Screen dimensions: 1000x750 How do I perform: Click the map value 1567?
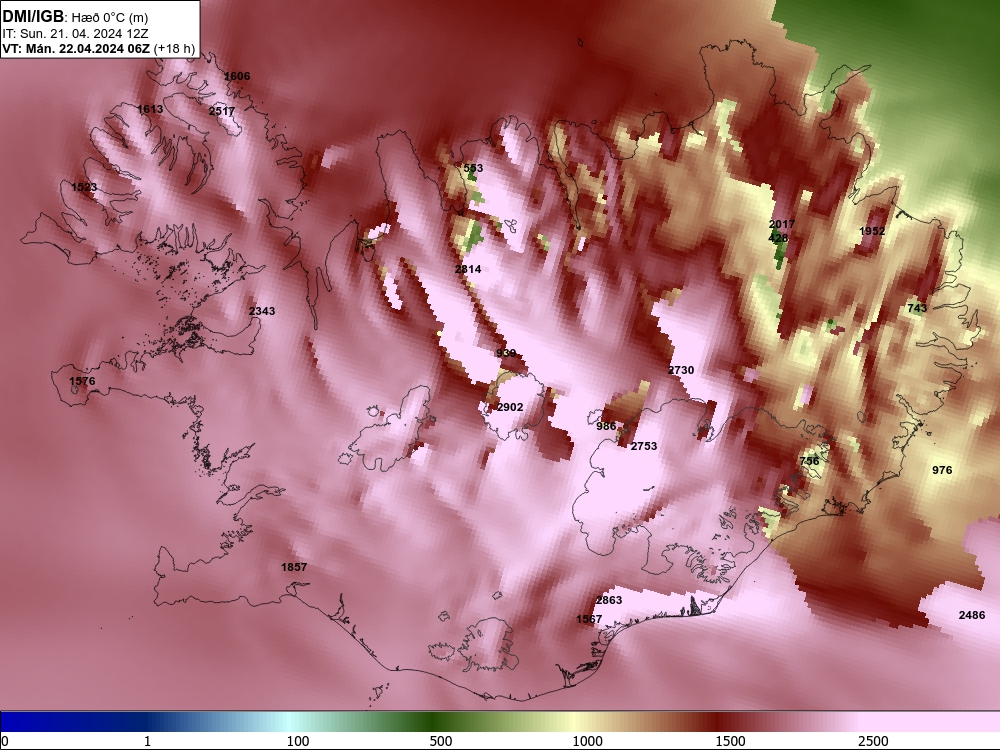point(589,619)
